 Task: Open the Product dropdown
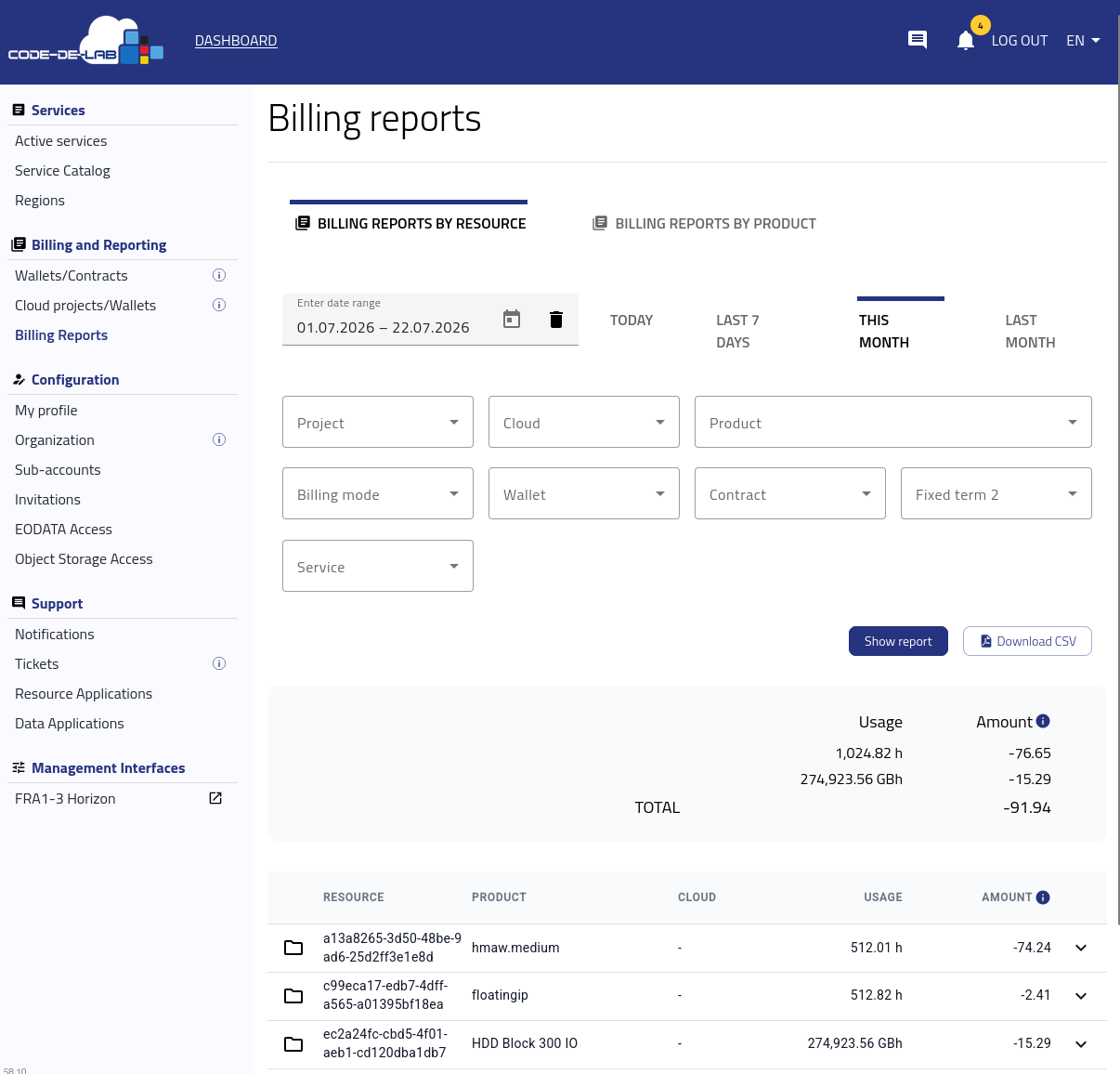[x=893, y=422]
